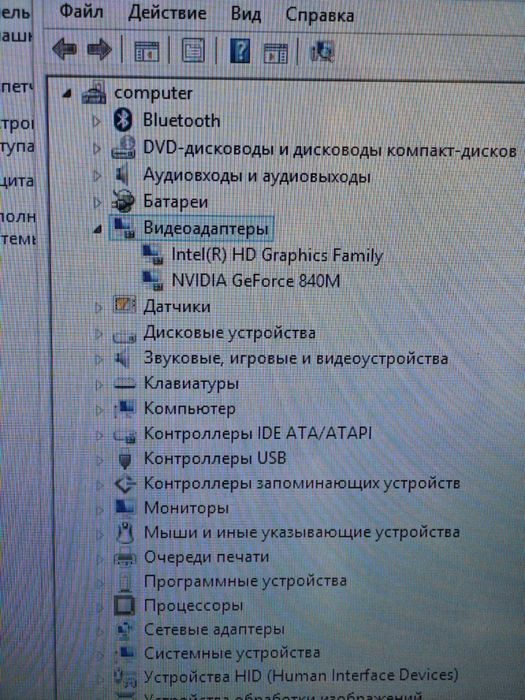This screenshot has width=525, height=700.
Task: Select the Компьютер category label
Action: [x=190, y=408]
